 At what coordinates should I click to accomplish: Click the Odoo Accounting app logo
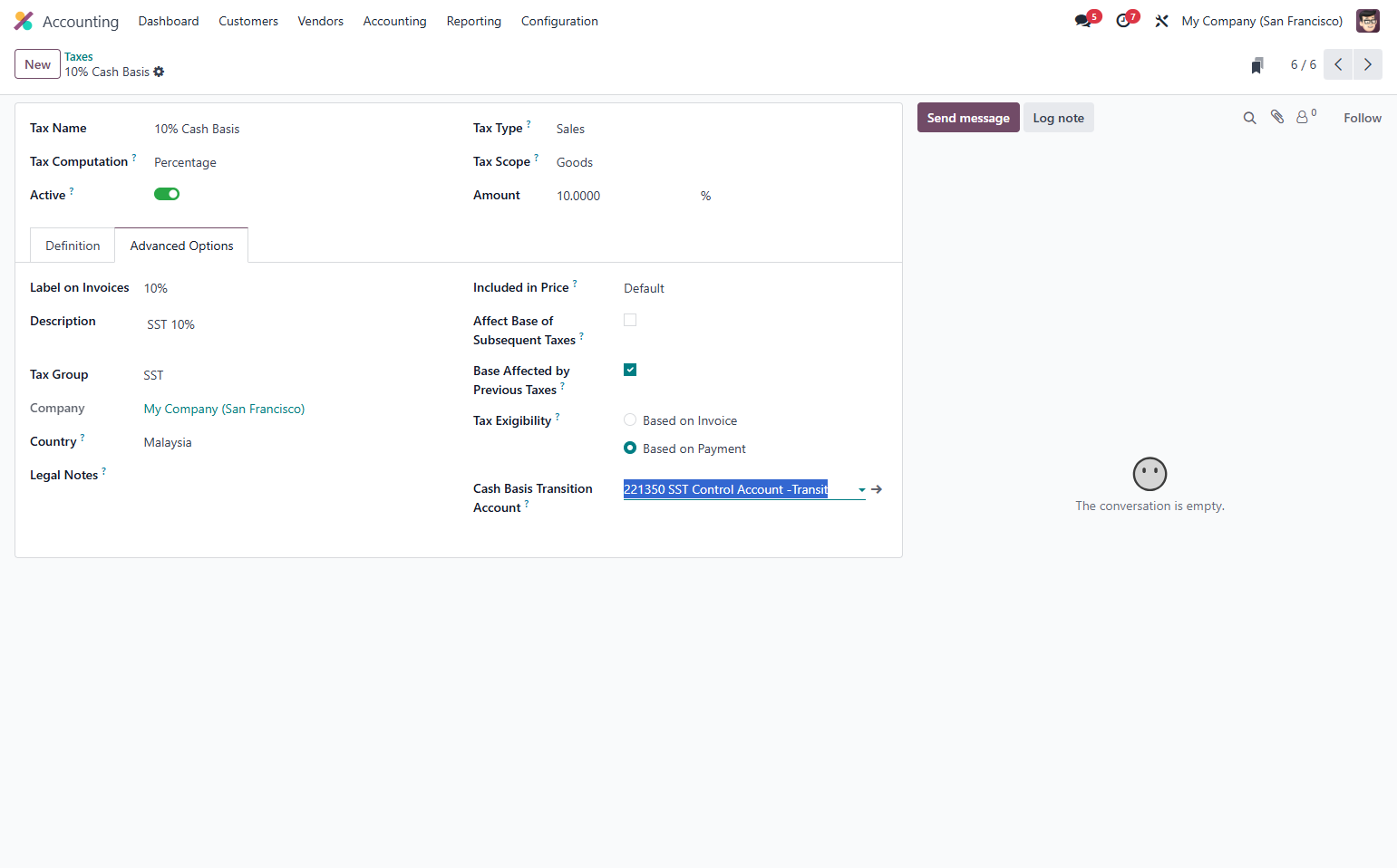coord(24,21)
